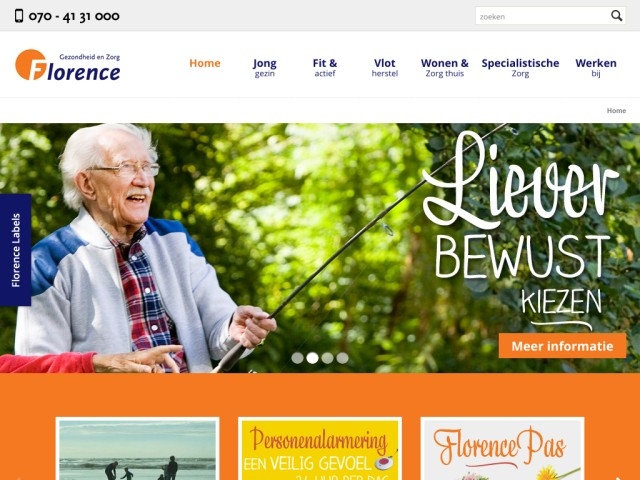Click the Home breadcrumb link
The width and height of the screenshot is (640, 480).
[616, 111]
